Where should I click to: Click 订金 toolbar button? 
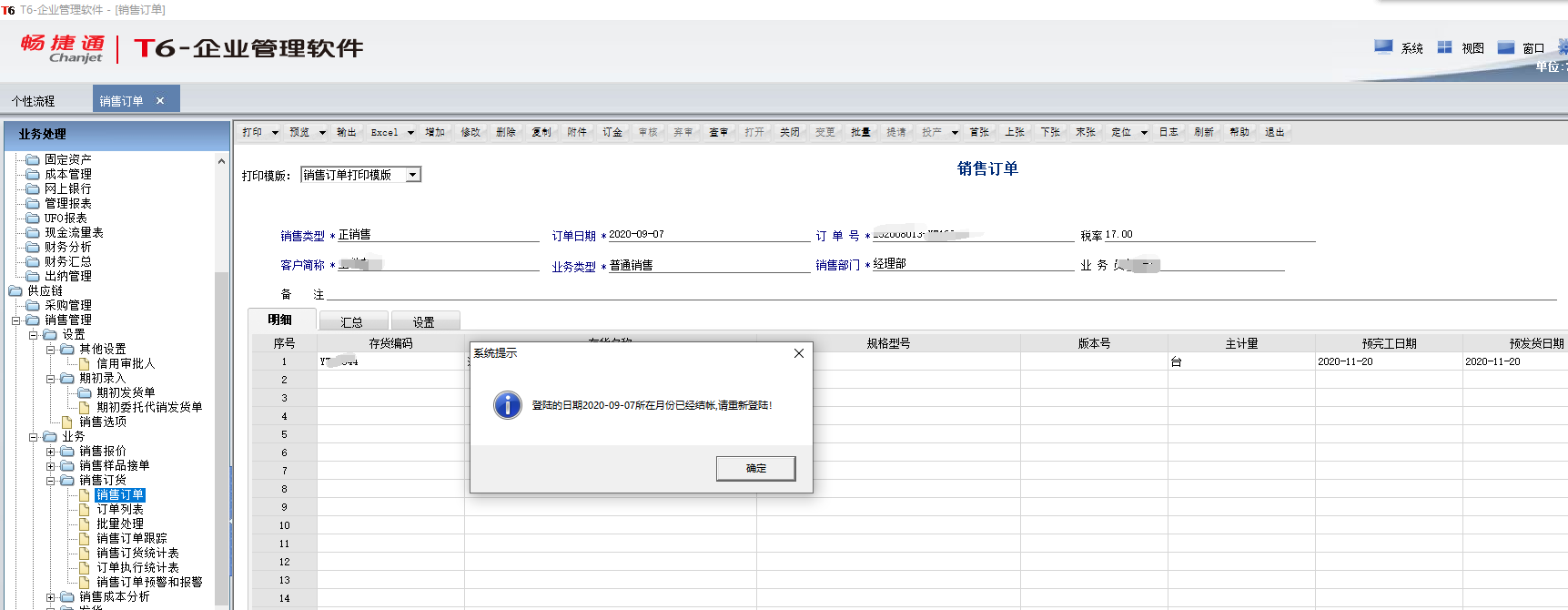pos(612,132)
